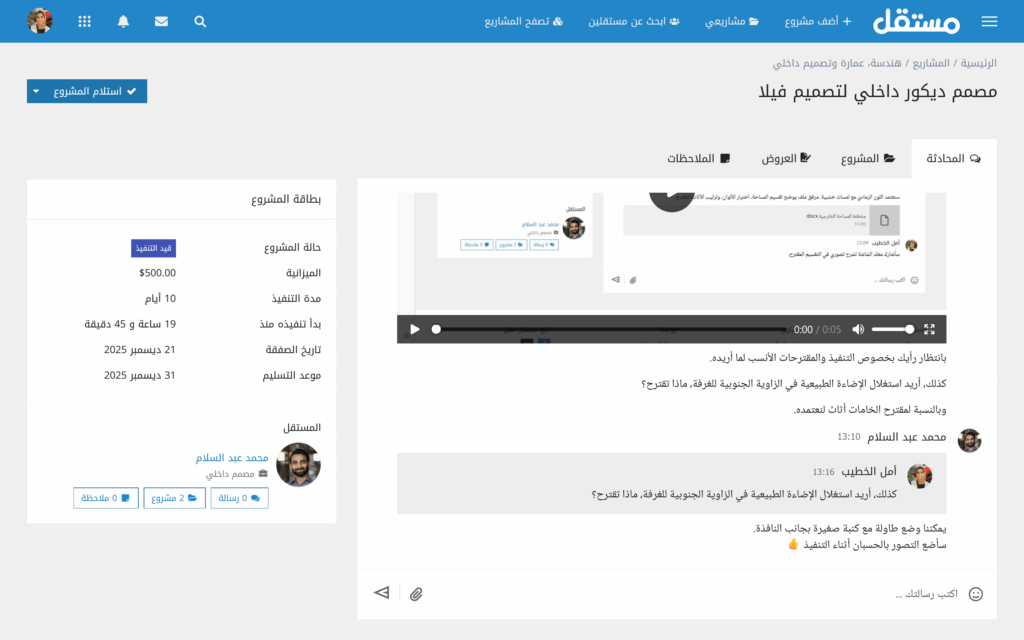Open the profile avatar dropdown
Viewport: 1024px width, 640px height.
coord(40,20)
